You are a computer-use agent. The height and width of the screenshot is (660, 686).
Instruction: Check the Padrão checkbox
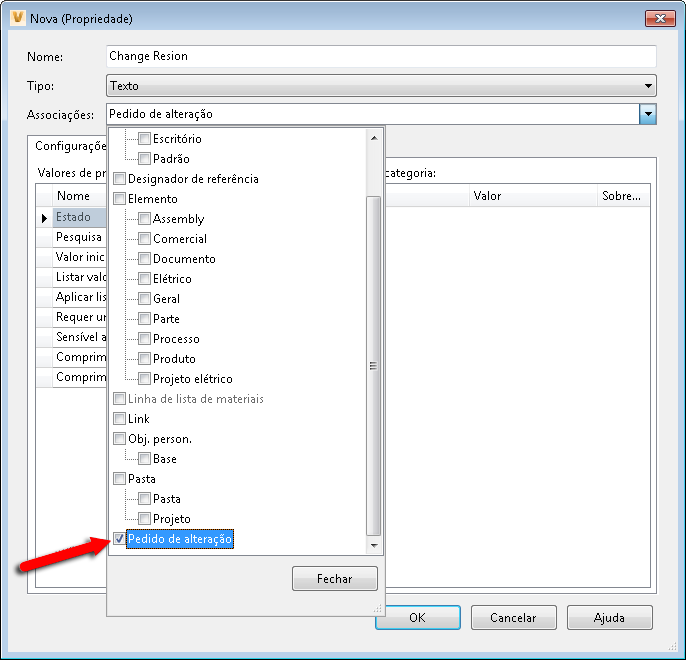click(144, 158)
